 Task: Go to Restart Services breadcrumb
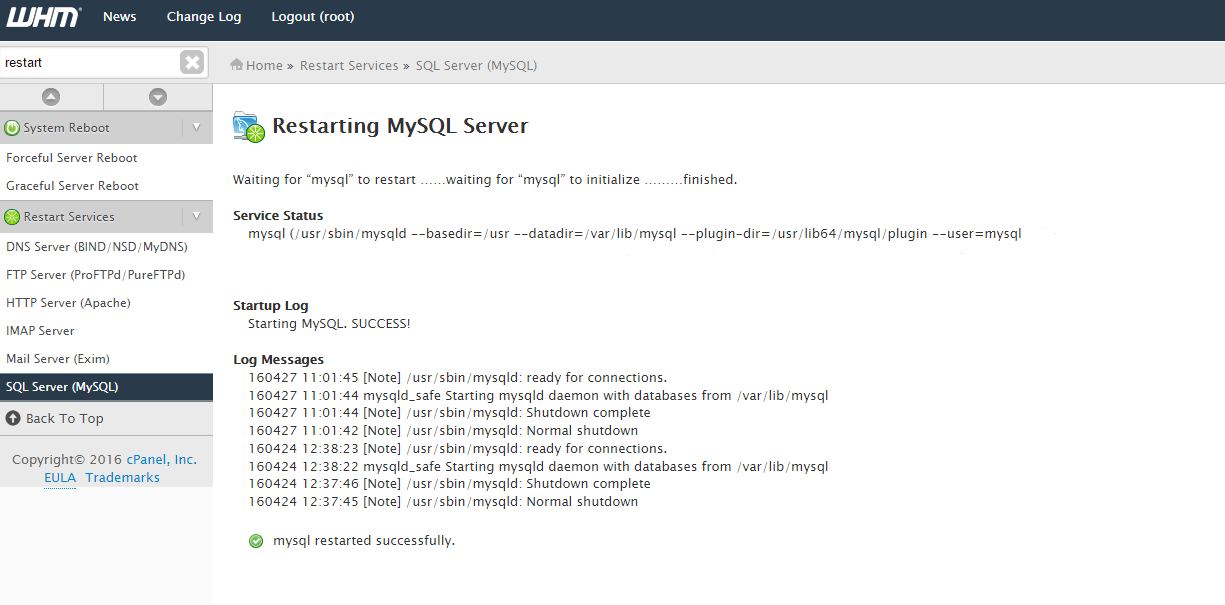(349, 66)
